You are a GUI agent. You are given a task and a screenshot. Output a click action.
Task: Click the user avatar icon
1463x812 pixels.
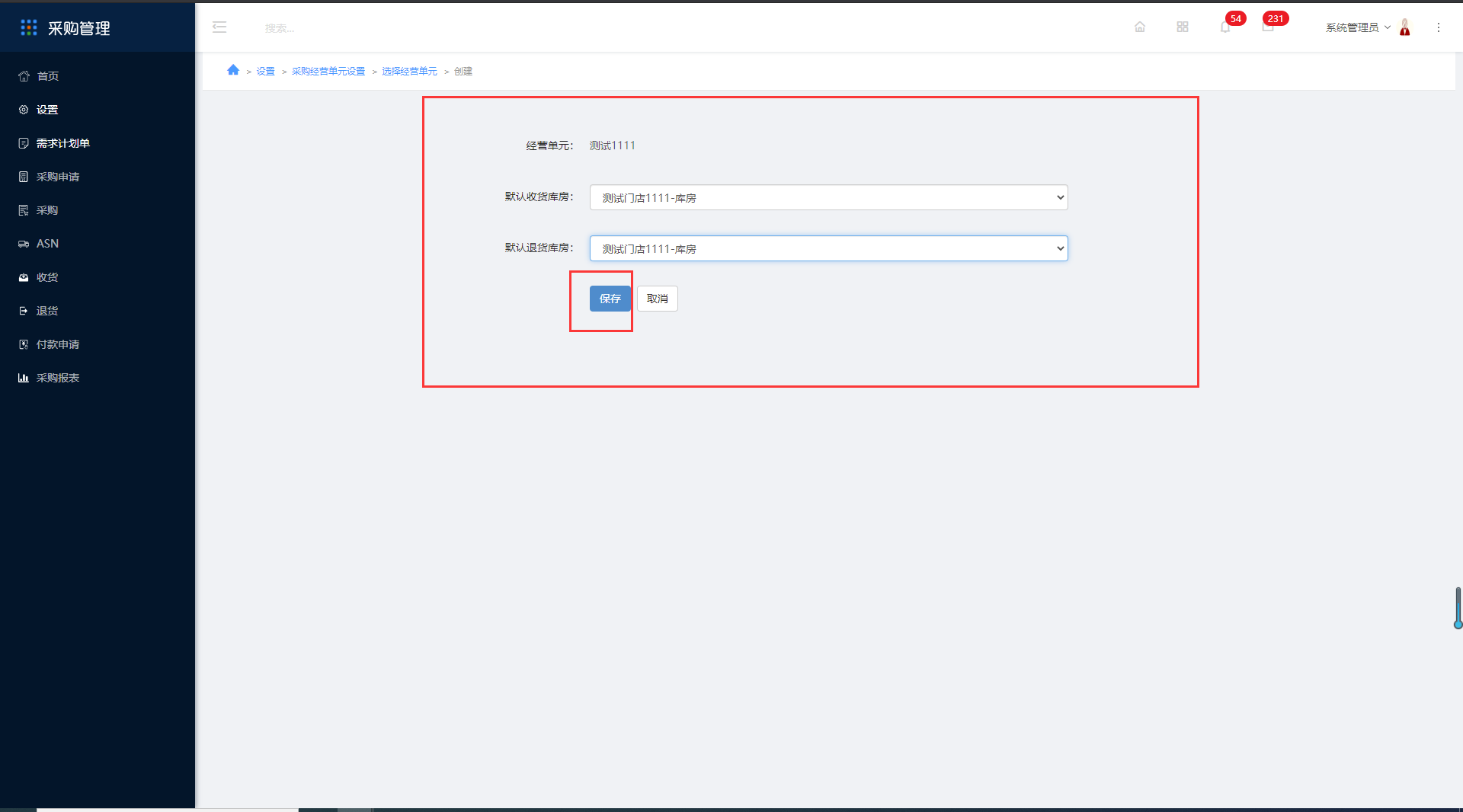[1405, 27]
